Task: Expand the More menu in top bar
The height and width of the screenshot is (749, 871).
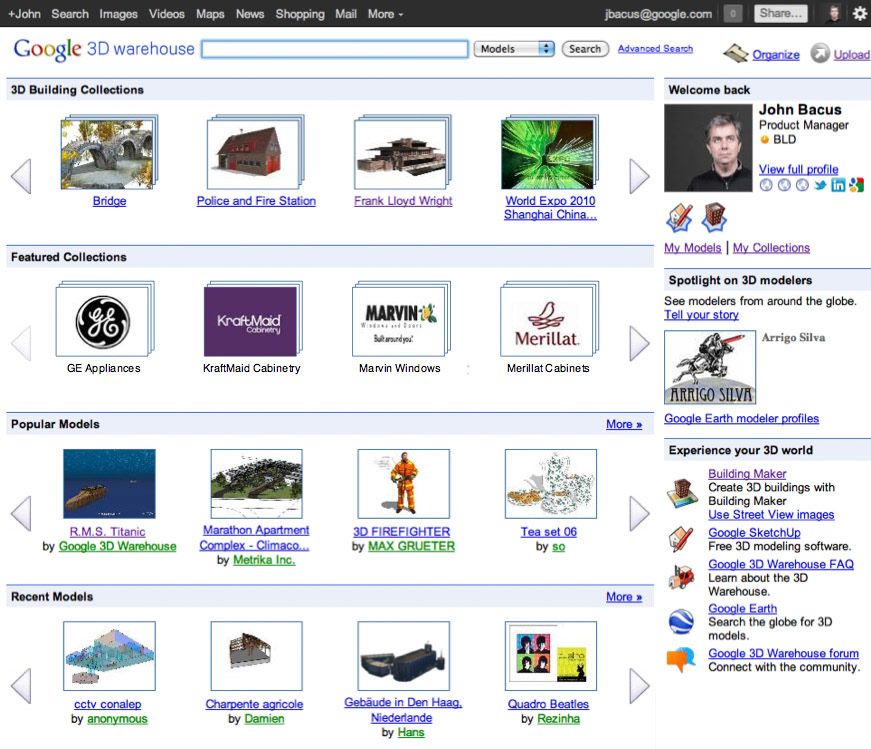Action: pos(385,14)
